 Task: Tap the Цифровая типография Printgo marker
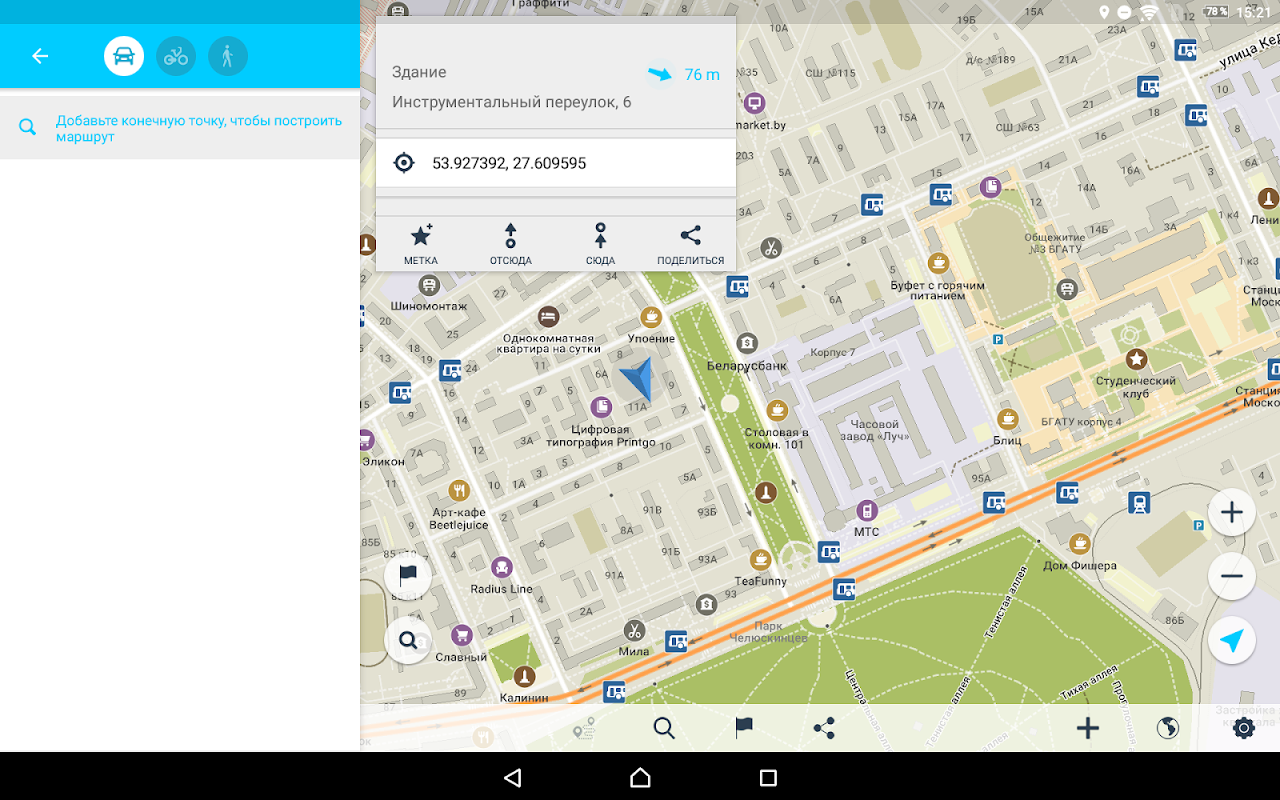tap(601, 407)
